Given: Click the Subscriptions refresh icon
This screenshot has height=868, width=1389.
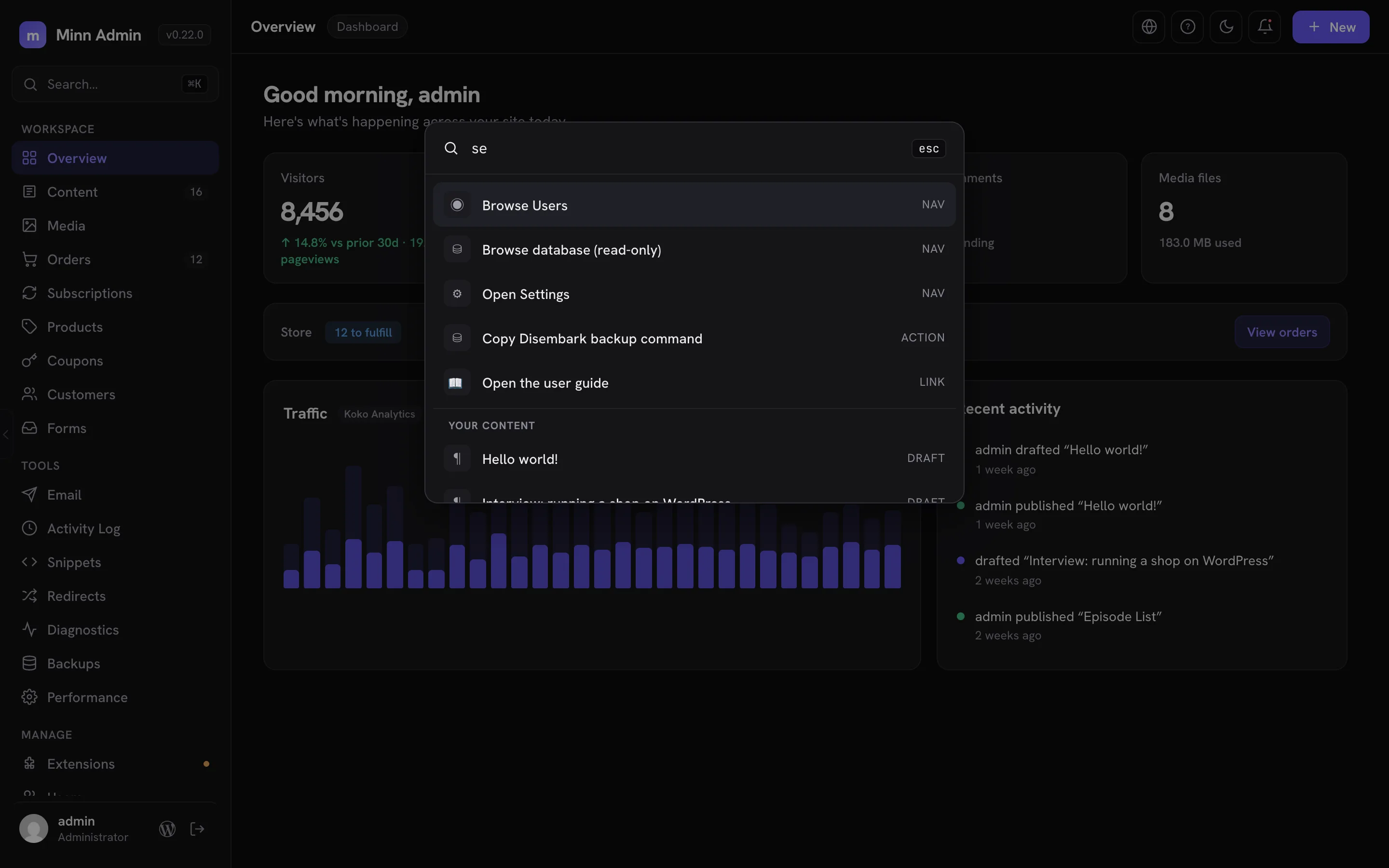Looking at the screenshot, I should 29,293.
